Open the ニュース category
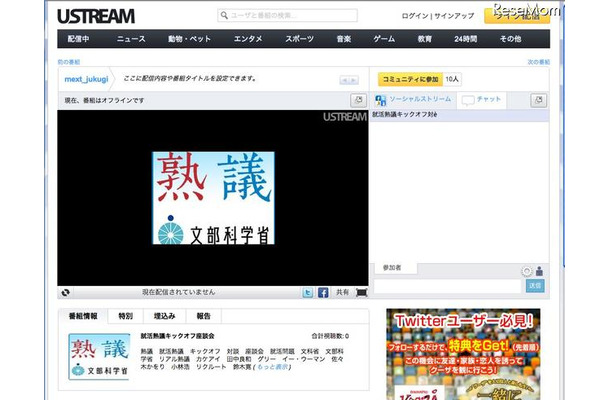 coord(131,39)
